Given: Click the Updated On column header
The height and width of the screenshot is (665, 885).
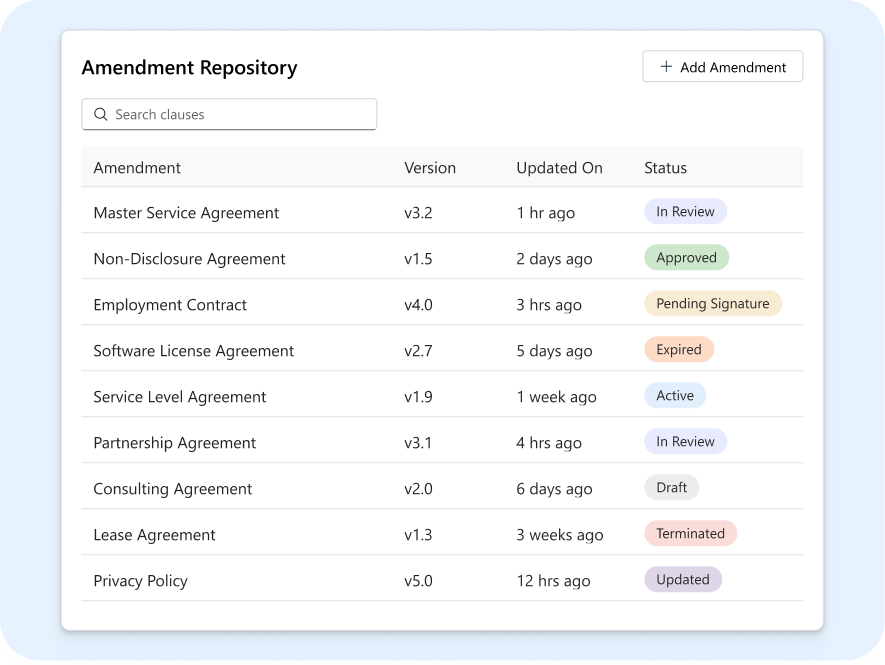Looking at the screenshot, I should 559,168.
